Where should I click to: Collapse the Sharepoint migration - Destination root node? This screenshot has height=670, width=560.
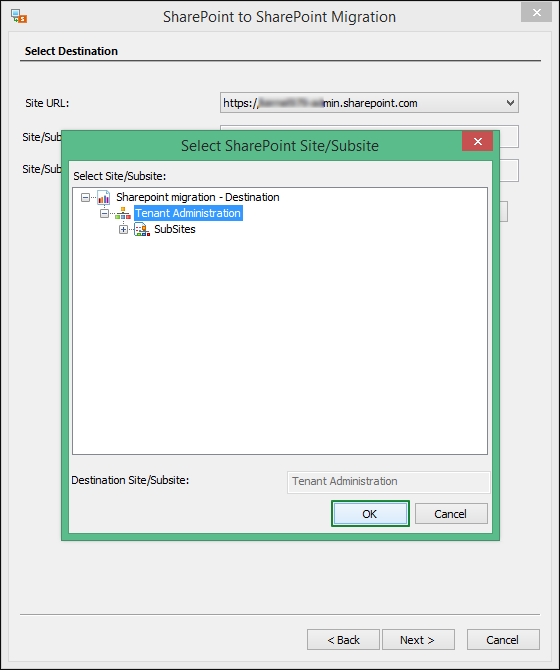85,197
